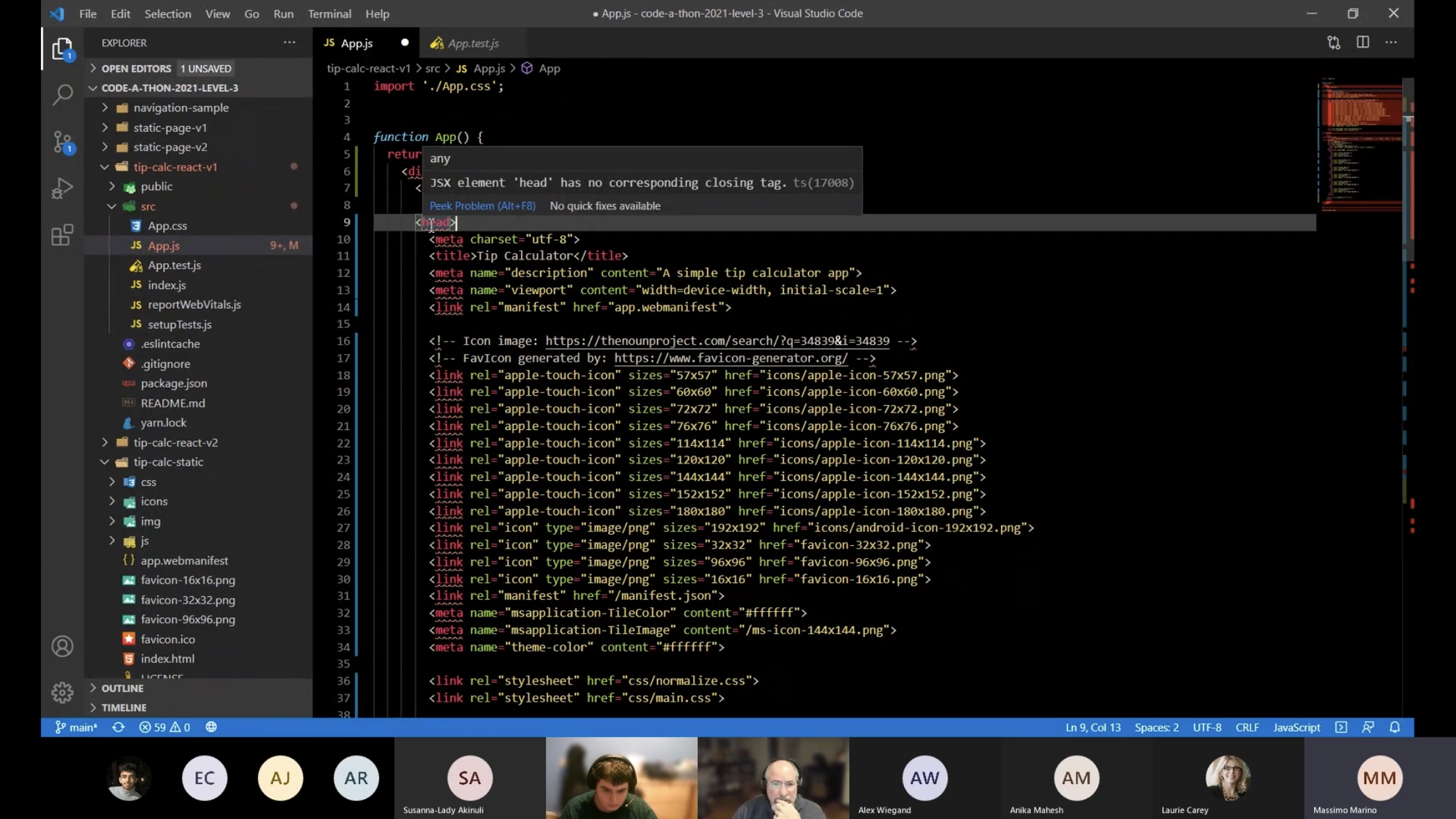
Task: Expand the navigation-sample folder
Action: [181, 107]
